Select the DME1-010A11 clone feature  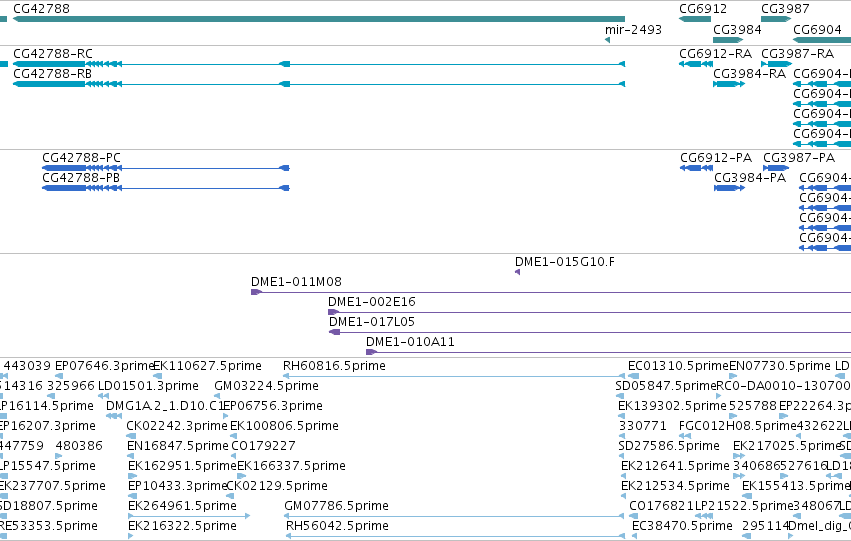click(608, 352)
